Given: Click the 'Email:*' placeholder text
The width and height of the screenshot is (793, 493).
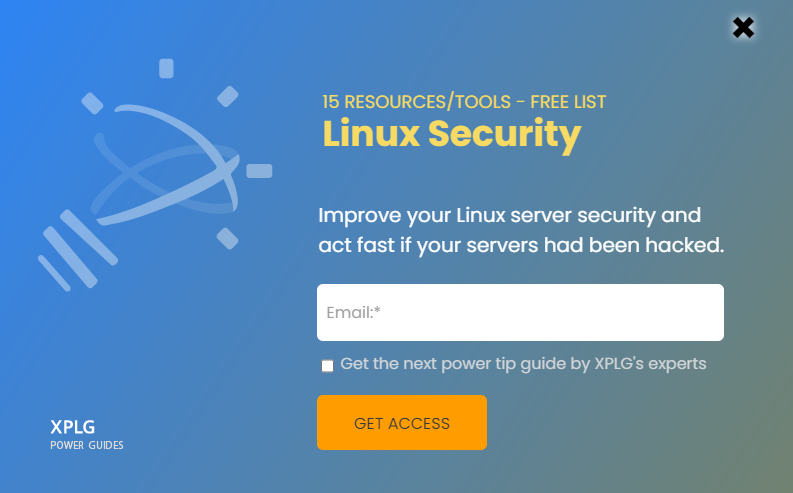Looking at the screenshot, I should 354,312.
